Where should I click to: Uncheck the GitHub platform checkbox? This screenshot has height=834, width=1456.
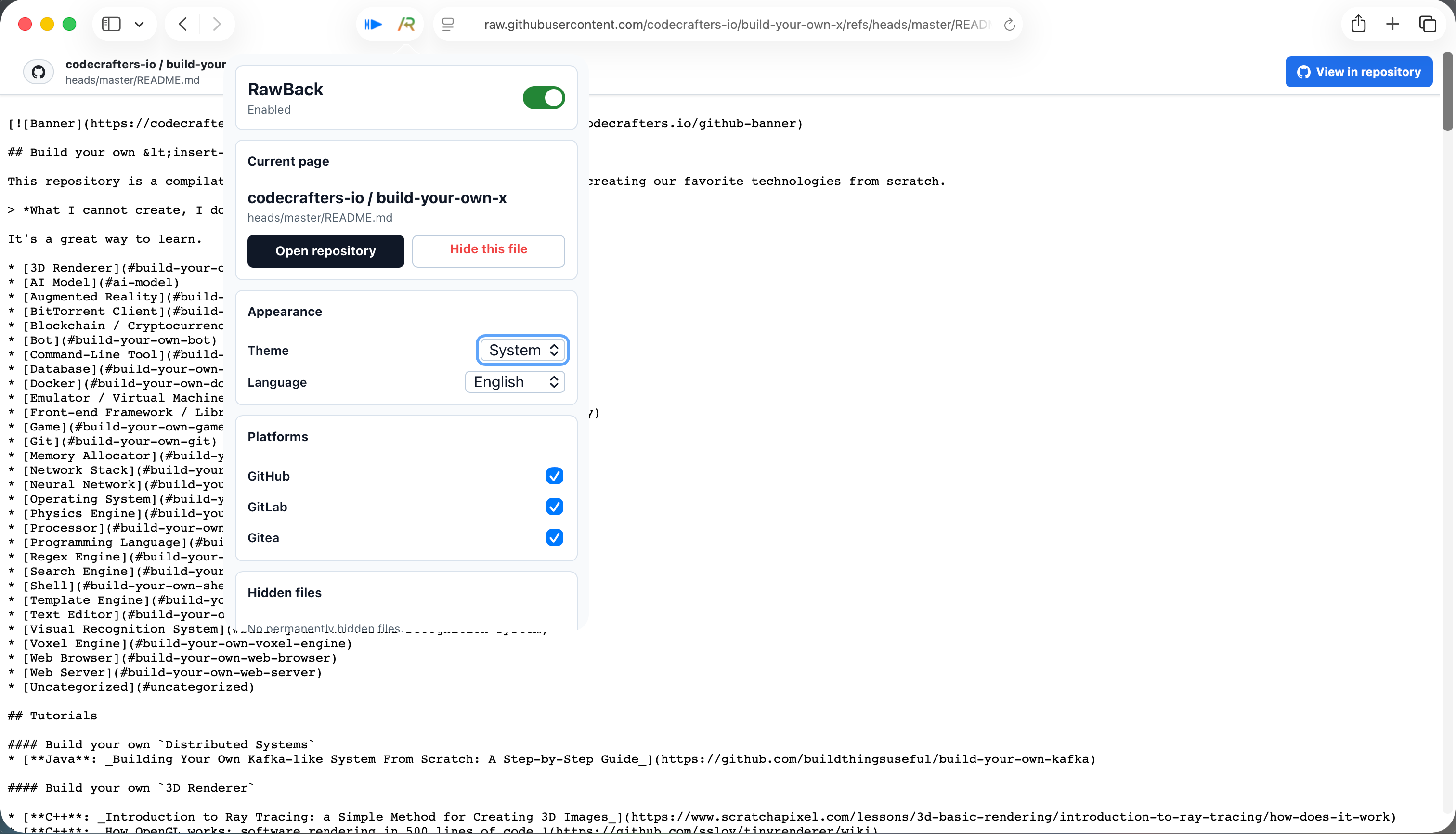(555, 476)
